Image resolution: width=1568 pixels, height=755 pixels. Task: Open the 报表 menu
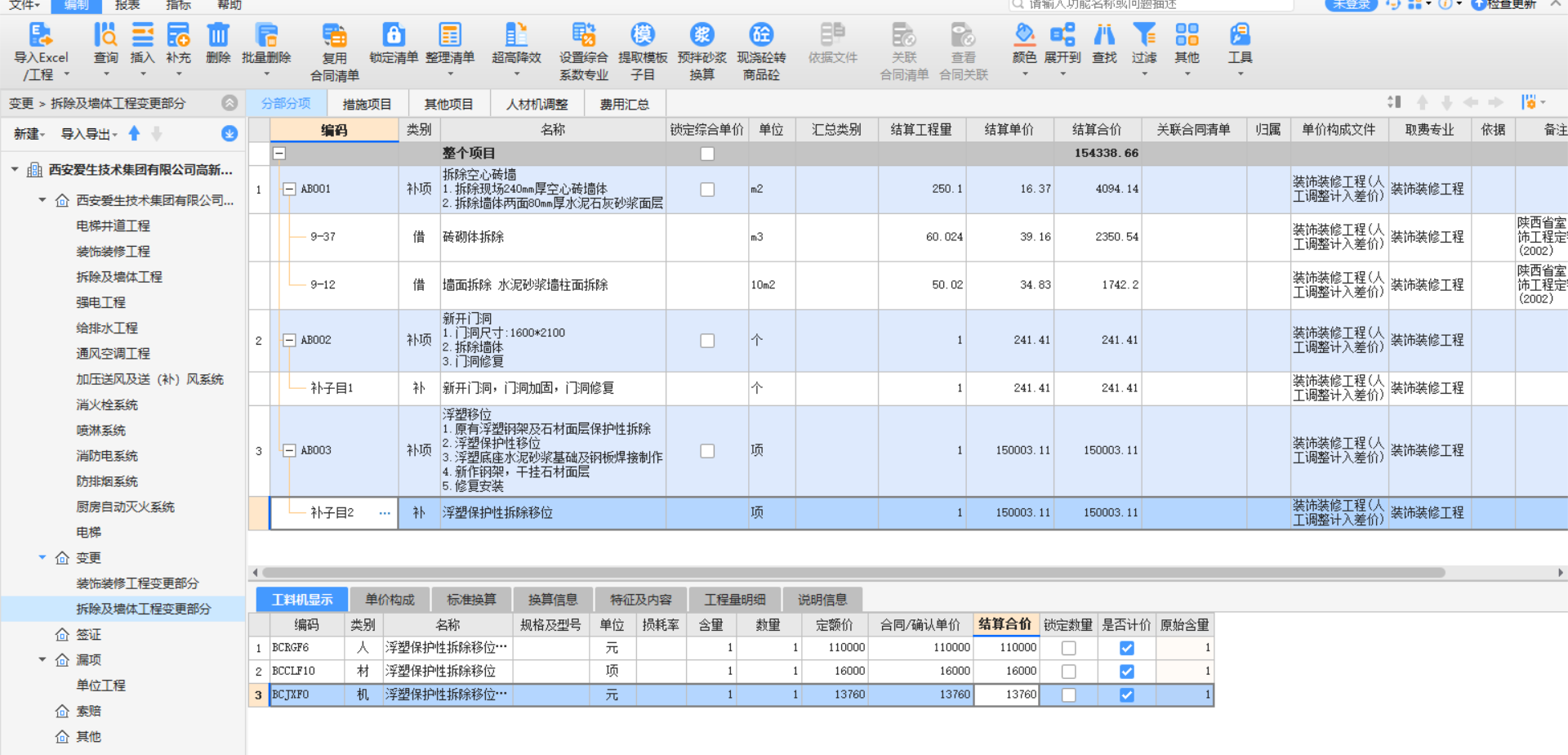click(127, 5)
